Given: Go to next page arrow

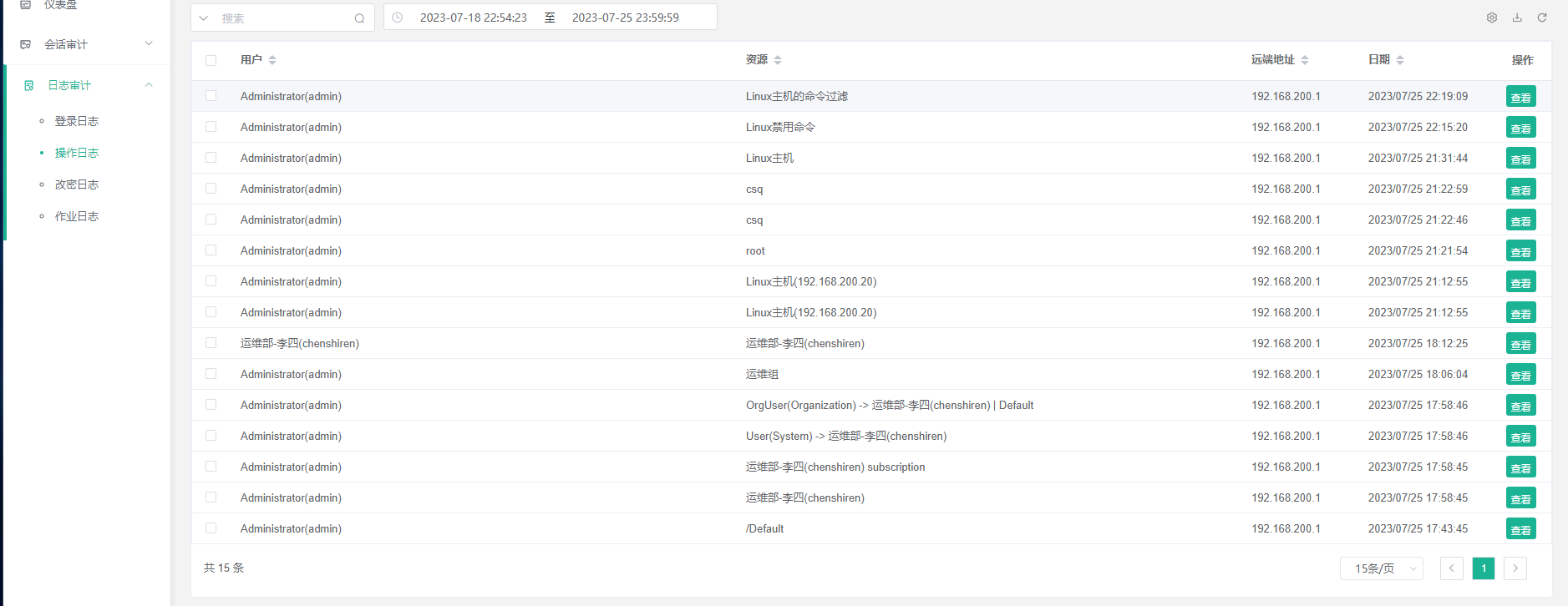Looking at the screenshot, I should (1515, 568).
